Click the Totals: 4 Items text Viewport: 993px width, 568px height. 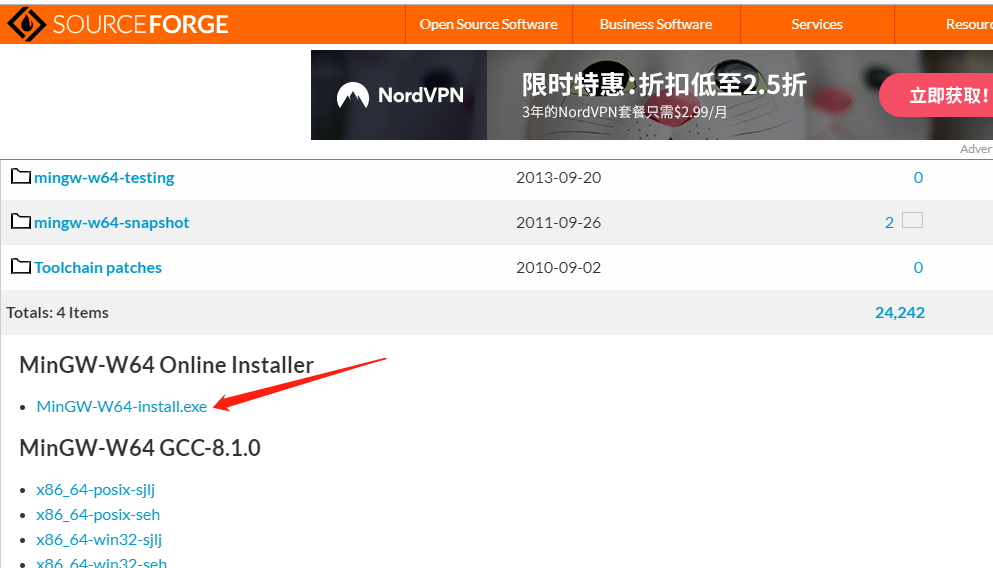pyautogui.click(x=58, y=313)
